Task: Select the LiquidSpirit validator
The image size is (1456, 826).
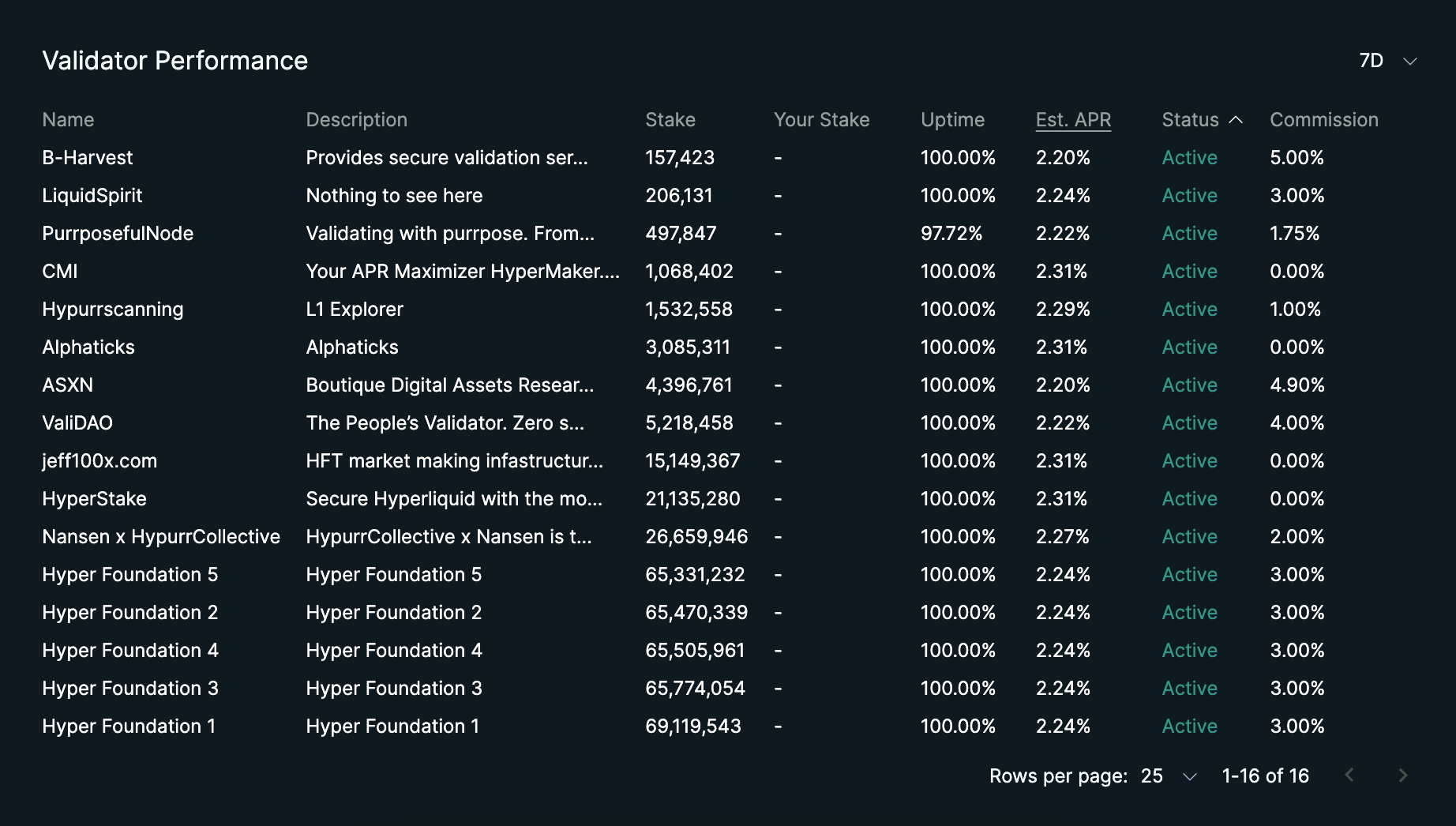Action: pos(92,196)
